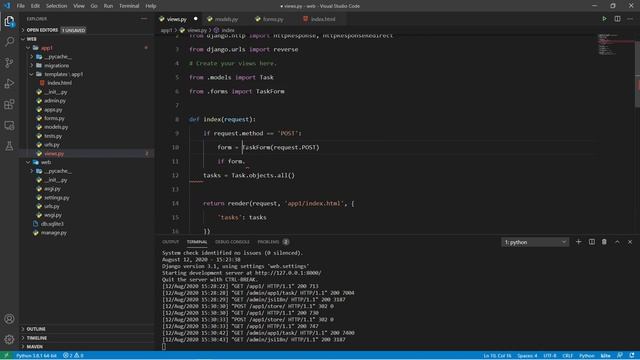Switch to the models.py editor tab
The image size is (640, 360).
point(226,19)
